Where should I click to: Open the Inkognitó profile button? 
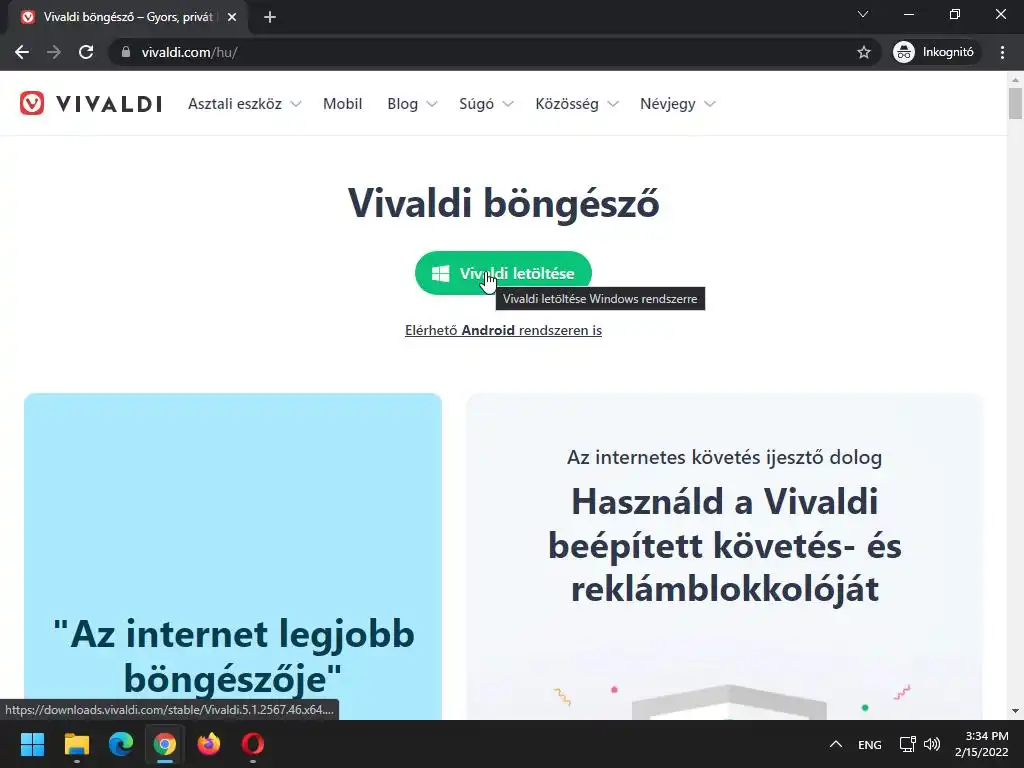[x=936, y=52]
